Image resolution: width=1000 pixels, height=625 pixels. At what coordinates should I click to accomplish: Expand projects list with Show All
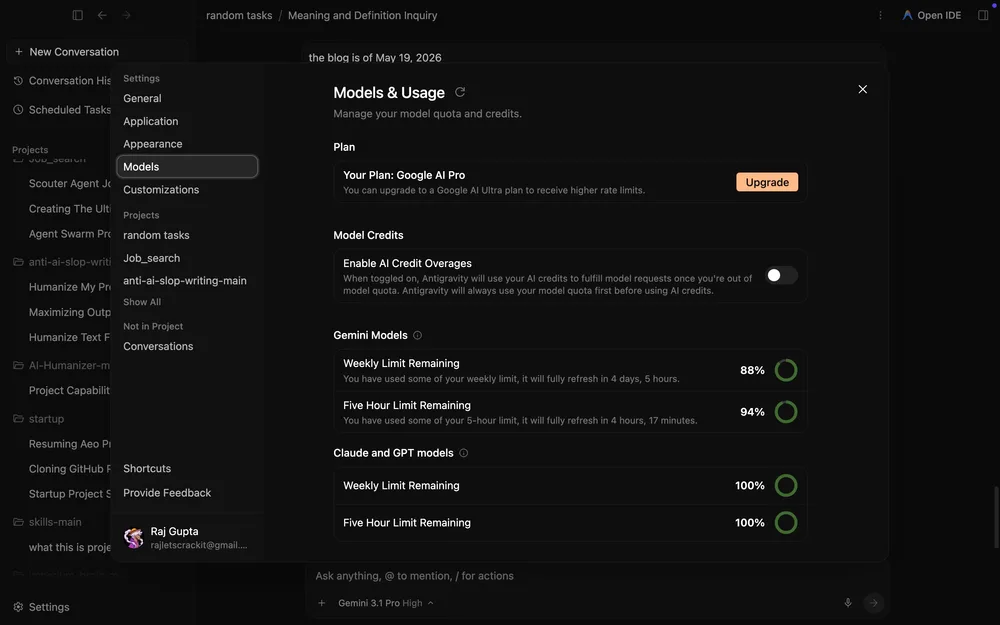pos(142,302)
